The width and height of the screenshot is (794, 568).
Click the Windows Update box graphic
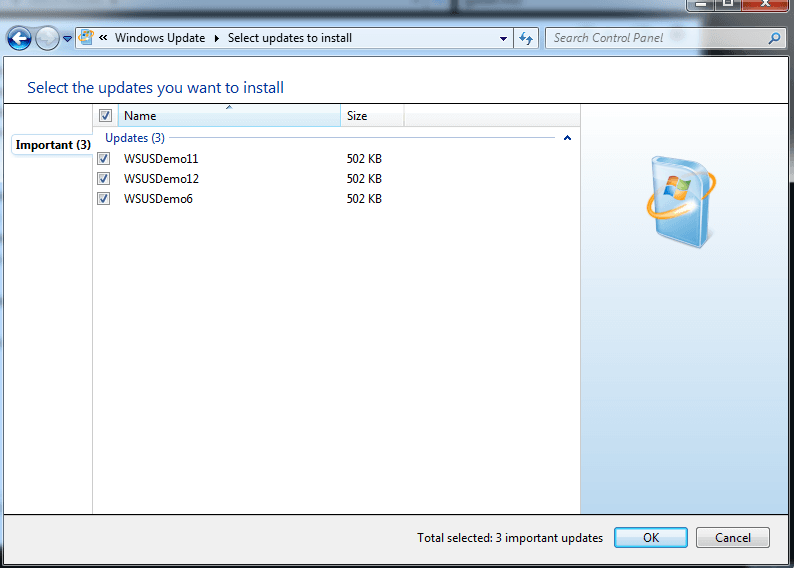pyautogui.click(x=681, y=201)
